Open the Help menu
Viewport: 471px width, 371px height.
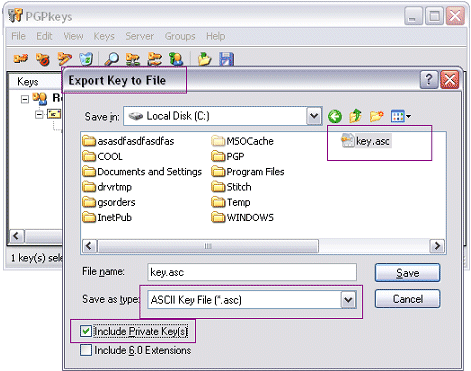coord(216,36)
